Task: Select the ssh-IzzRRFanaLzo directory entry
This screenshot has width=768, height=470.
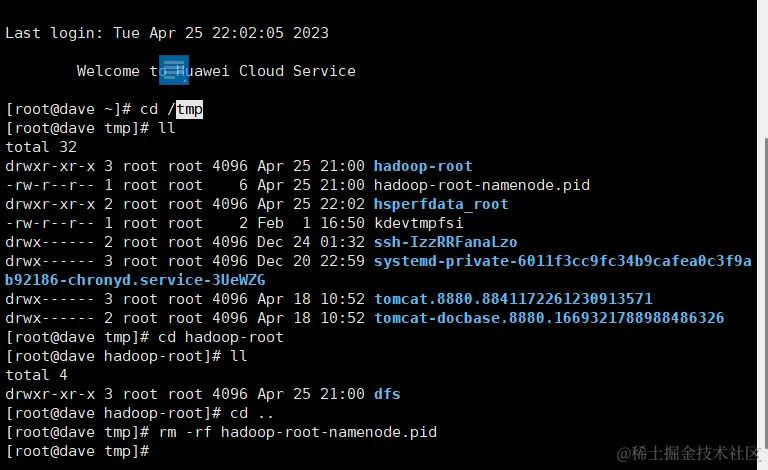Action: [x=445, y=242]
